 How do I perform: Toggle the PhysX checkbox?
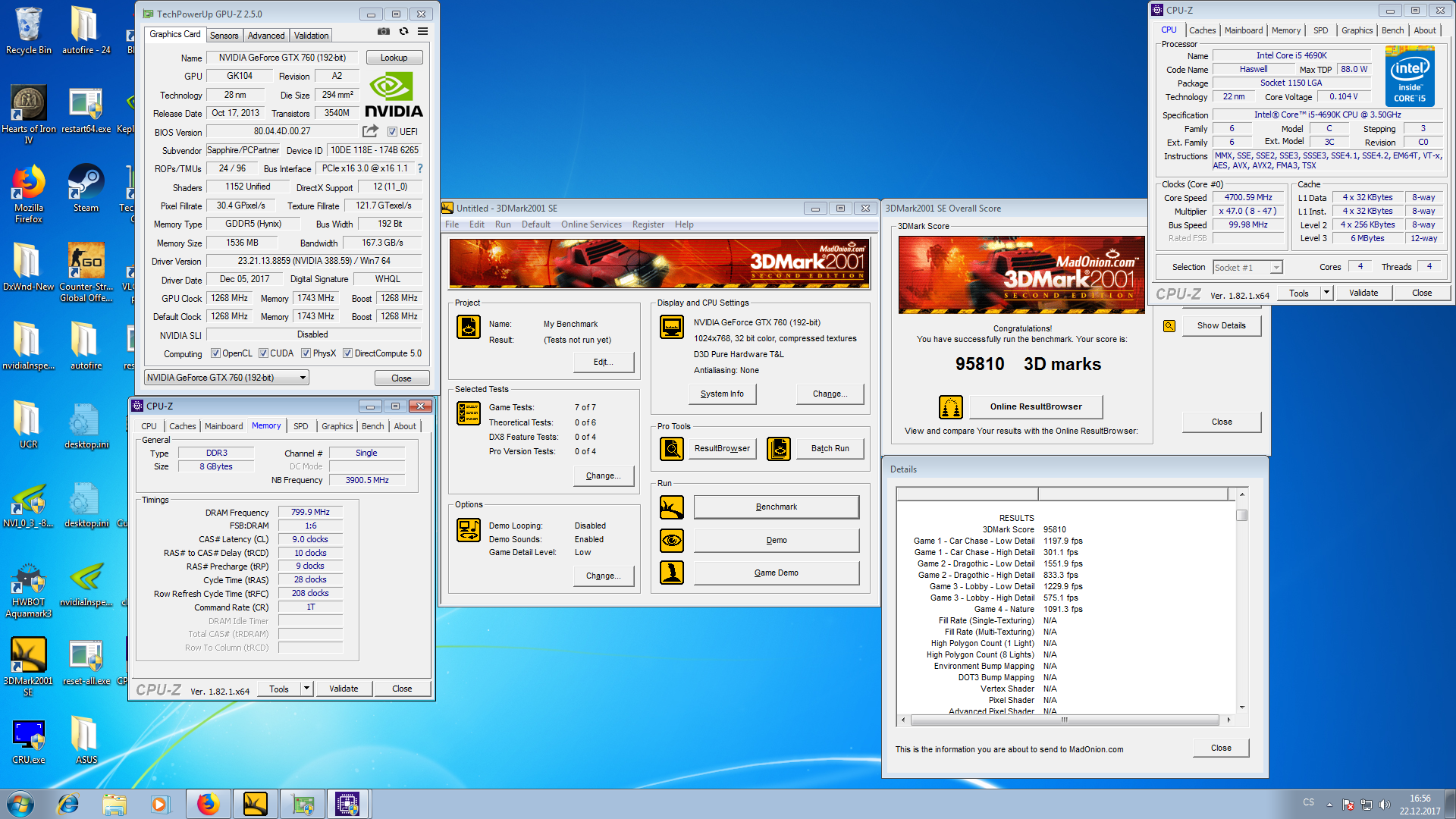306,353
